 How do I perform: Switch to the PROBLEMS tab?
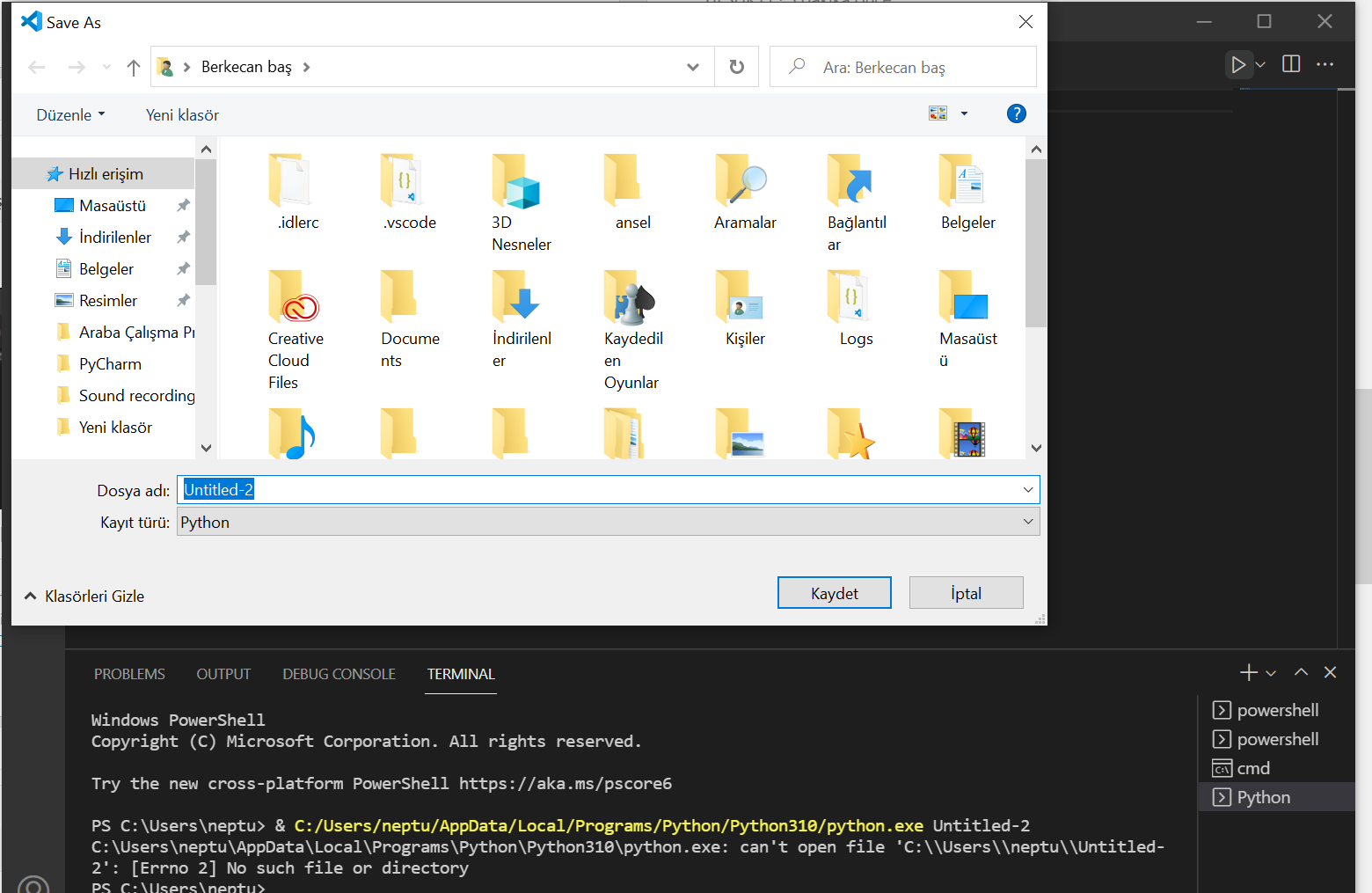[129, 674]
